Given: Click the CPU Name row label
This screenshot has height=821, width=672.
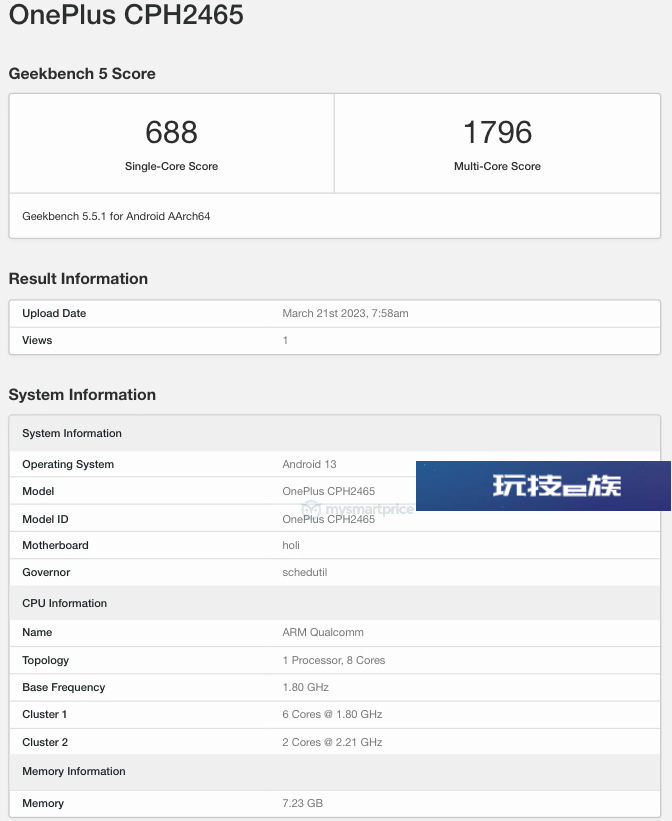Looking at the screenshot, I should pyautogui.click(x=37, y=633).
